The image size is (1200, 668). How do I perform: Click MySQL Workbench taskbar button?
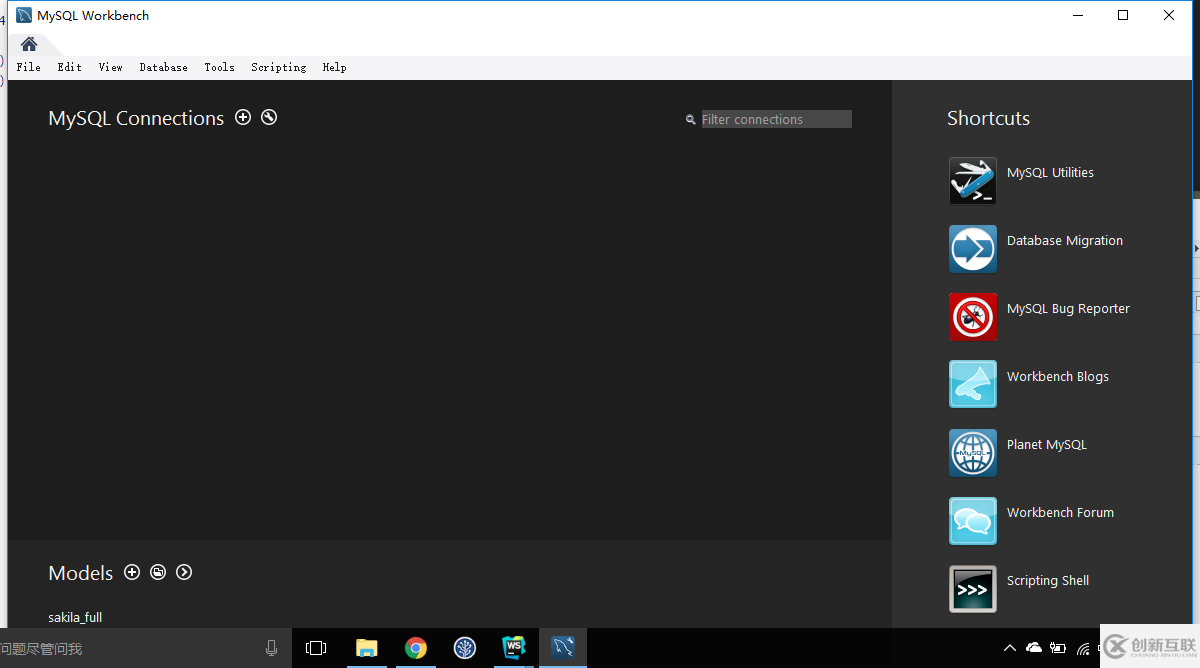click(x=563, y=648)
